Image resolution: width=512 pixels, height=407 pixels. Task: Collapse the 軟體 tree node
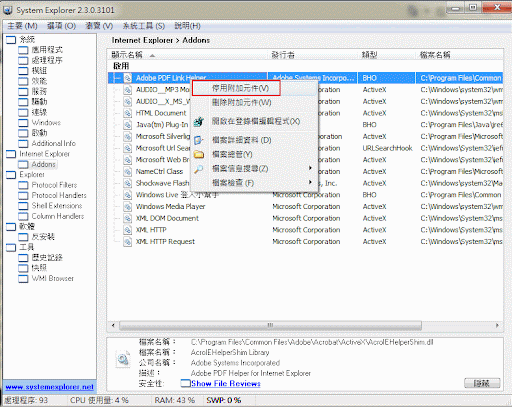[x=11, y=227]
